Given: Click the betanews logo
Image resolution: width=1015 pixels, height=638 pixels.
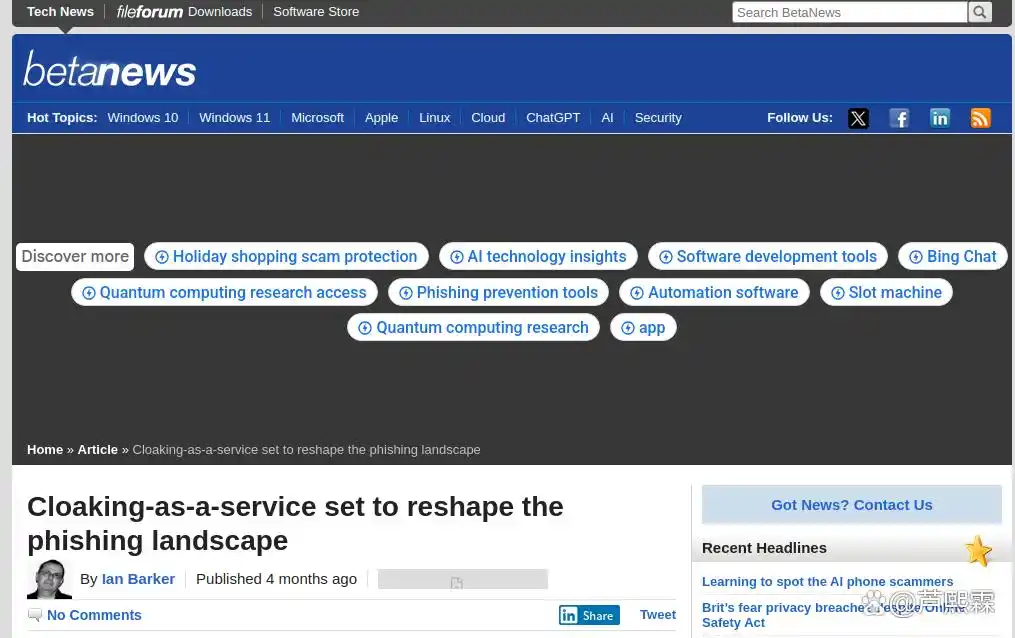Looking at the screenshot, I should click(109, 69).
